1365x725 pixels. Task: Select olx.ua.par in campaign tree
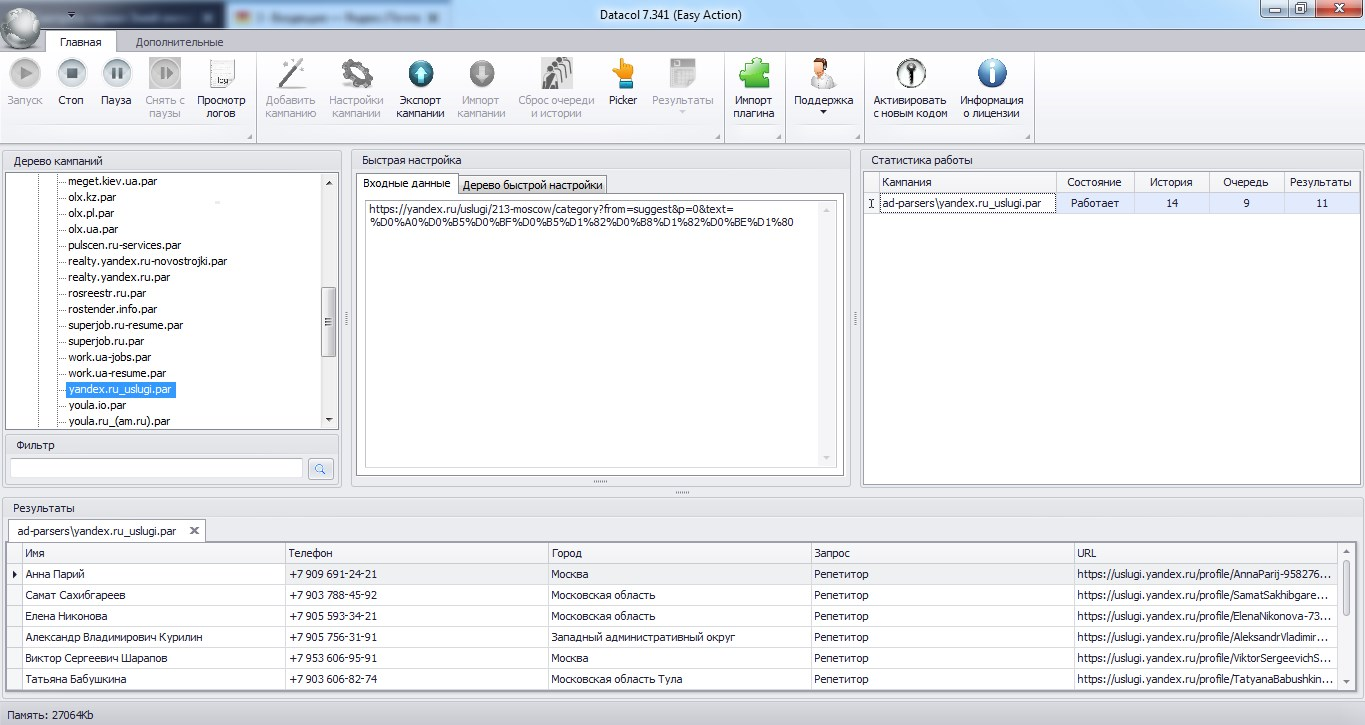tap(92, 229)
